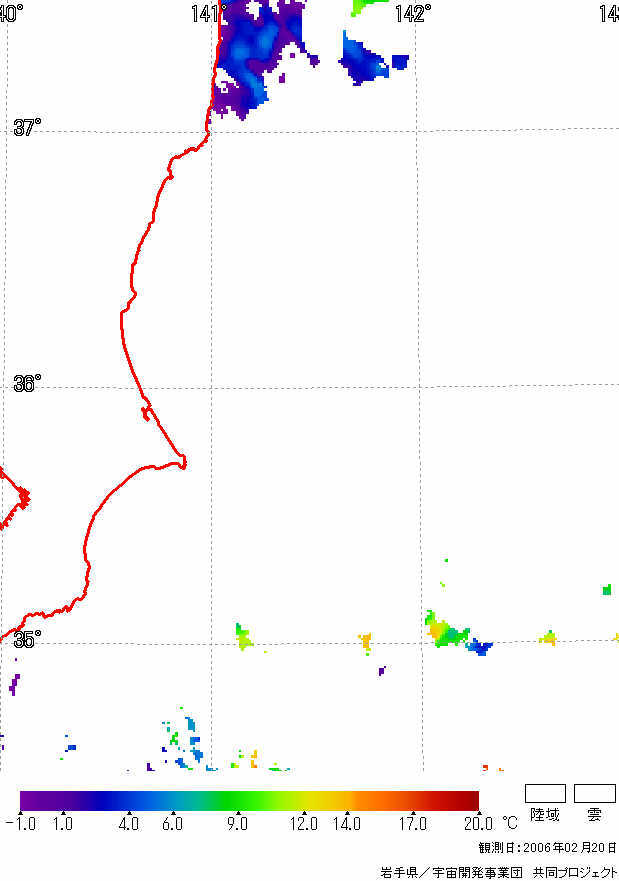Click the 雲 legend box

click(595, 794)
